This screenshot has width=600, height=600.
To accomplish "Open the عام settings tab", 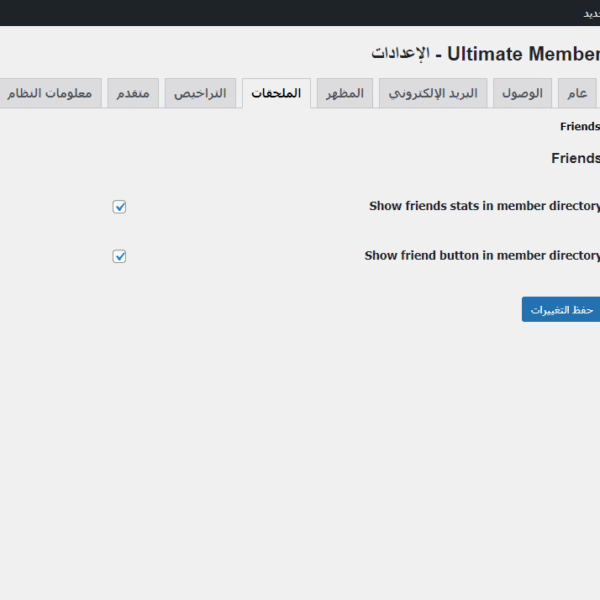I will click(x=577, y=93).
